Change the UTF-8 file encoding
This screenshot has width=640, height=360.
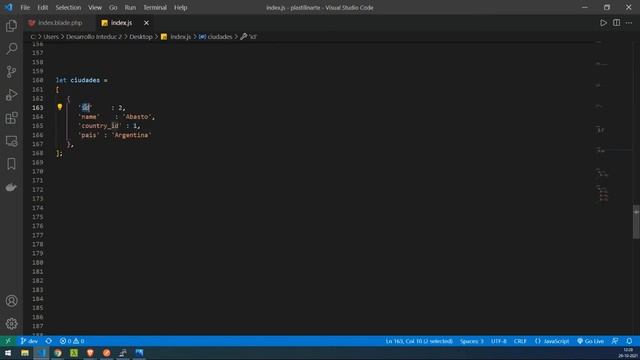coord(499,341)
